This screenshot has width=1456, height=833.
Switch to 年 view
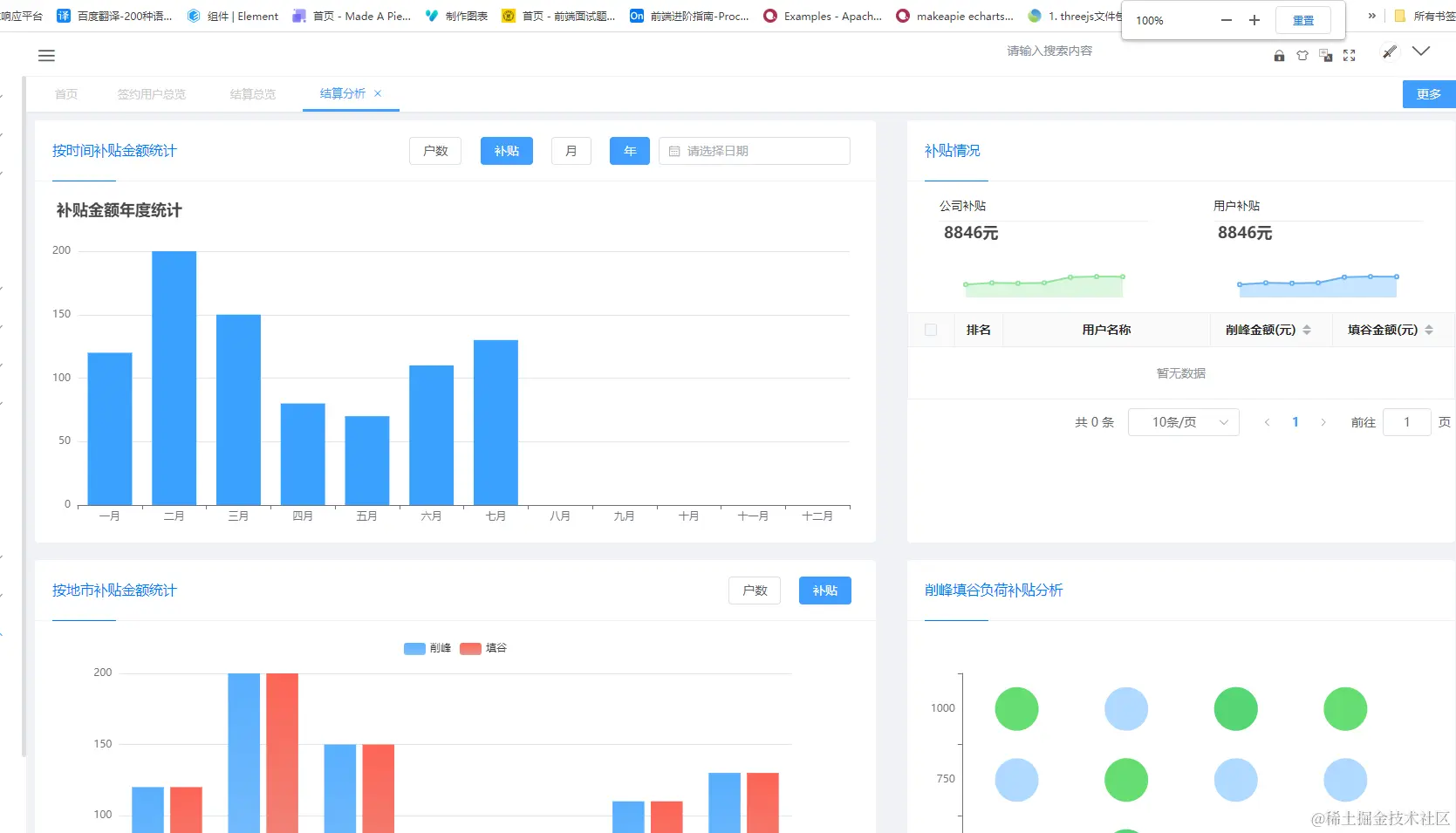coord(630,151)
